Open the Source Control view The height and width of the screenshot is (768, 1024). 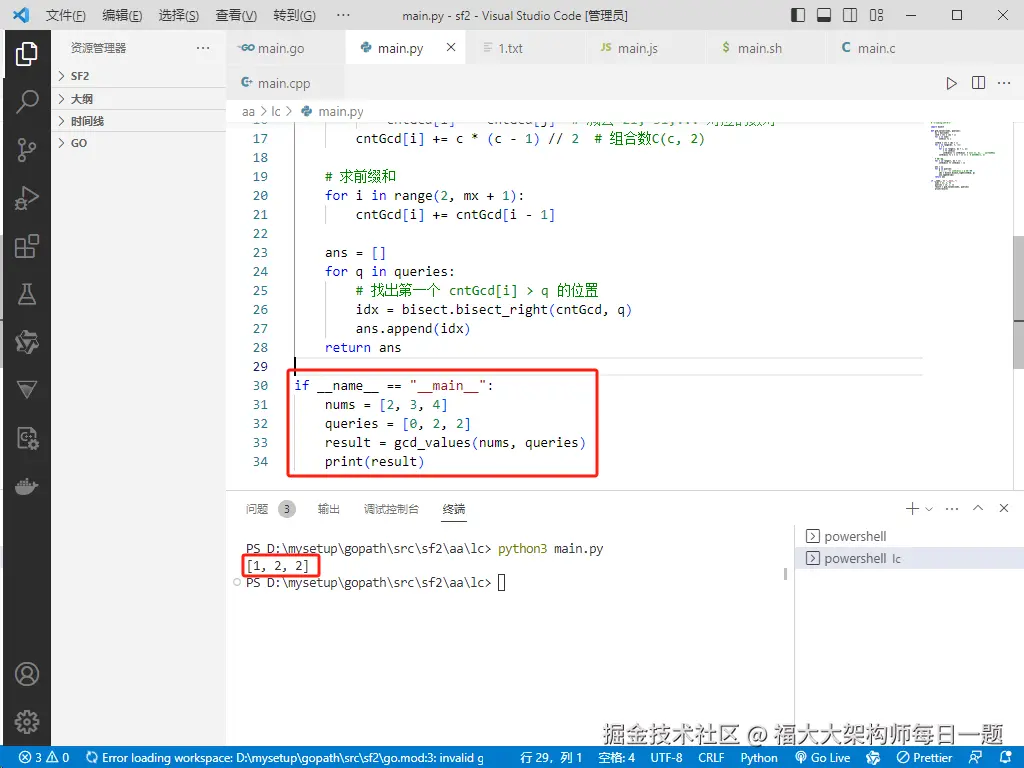coord(27,150)
